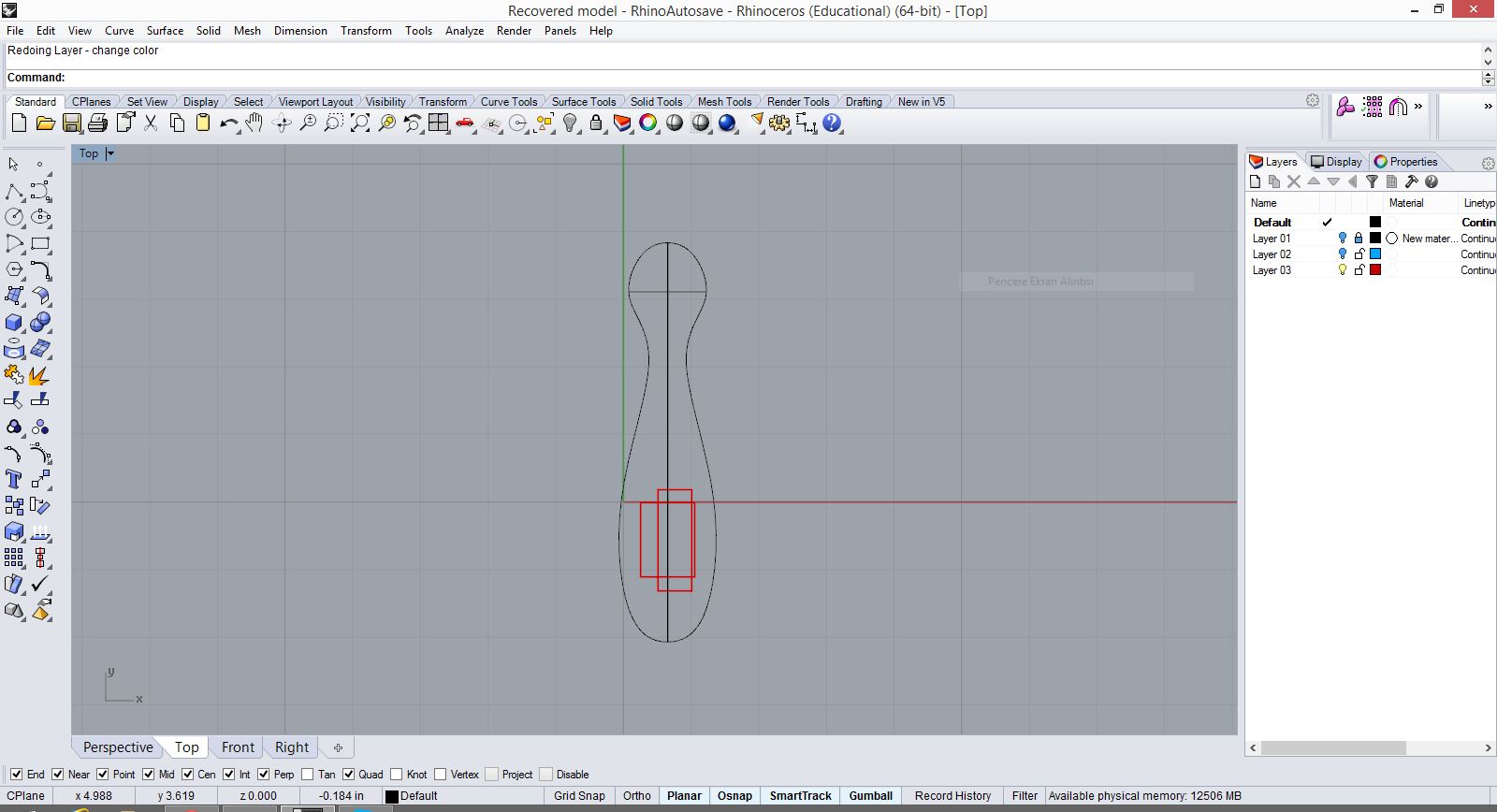
Task: Click the Command input line
Action: click(x=744, y=78)
